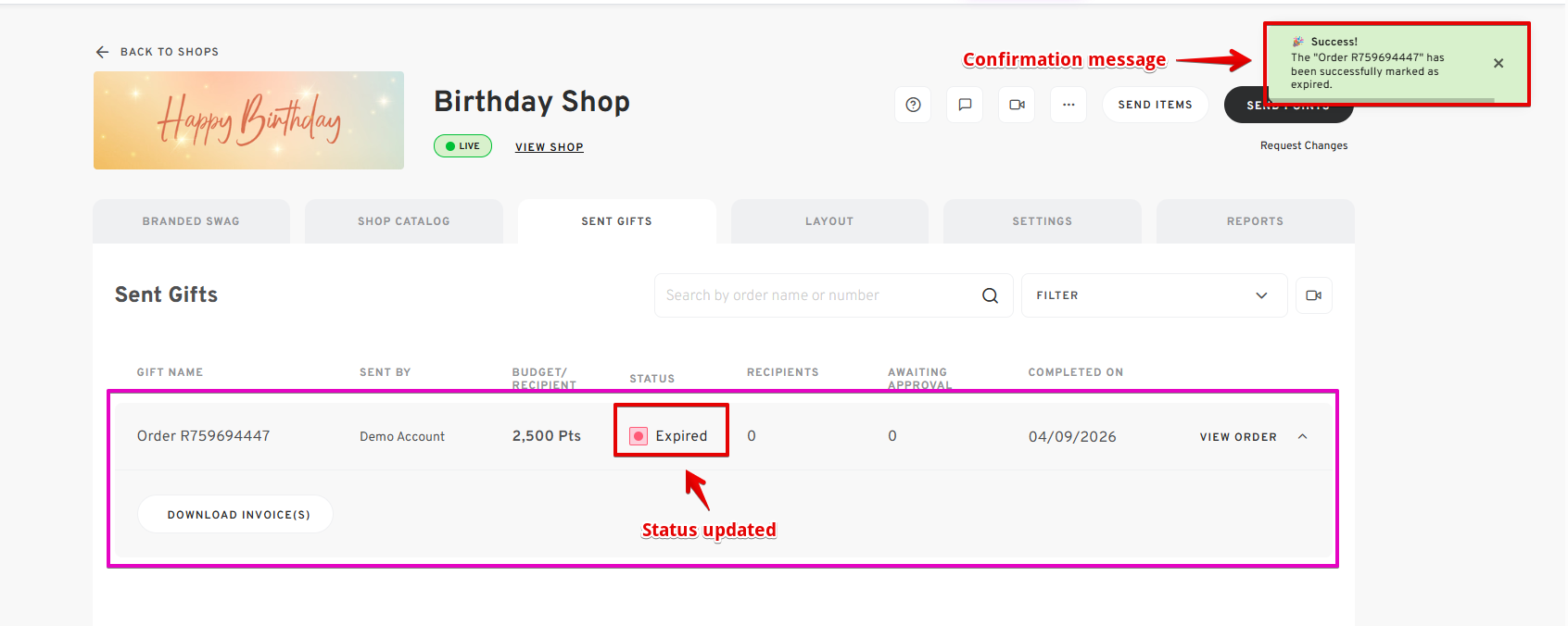The width and height of the screenshot is (1568, 626).
Task: Open the chat message icon
Action: 965,105
